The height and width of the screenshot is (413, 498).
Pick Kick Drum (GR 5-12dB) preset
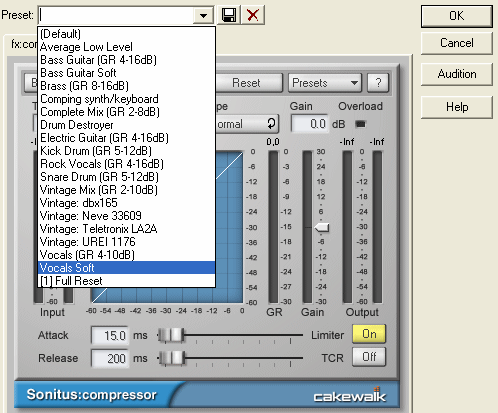[127, 151]
